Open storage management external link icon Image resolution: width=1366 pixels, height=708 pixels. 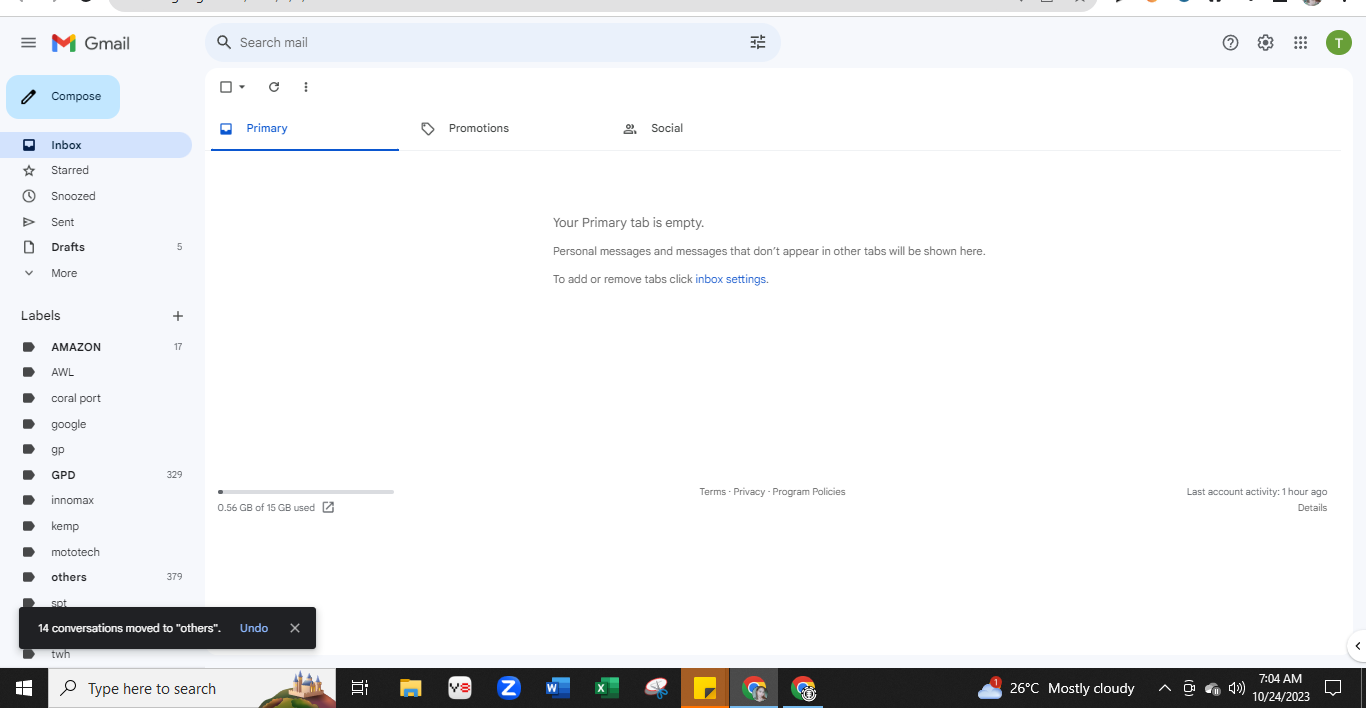328,507
